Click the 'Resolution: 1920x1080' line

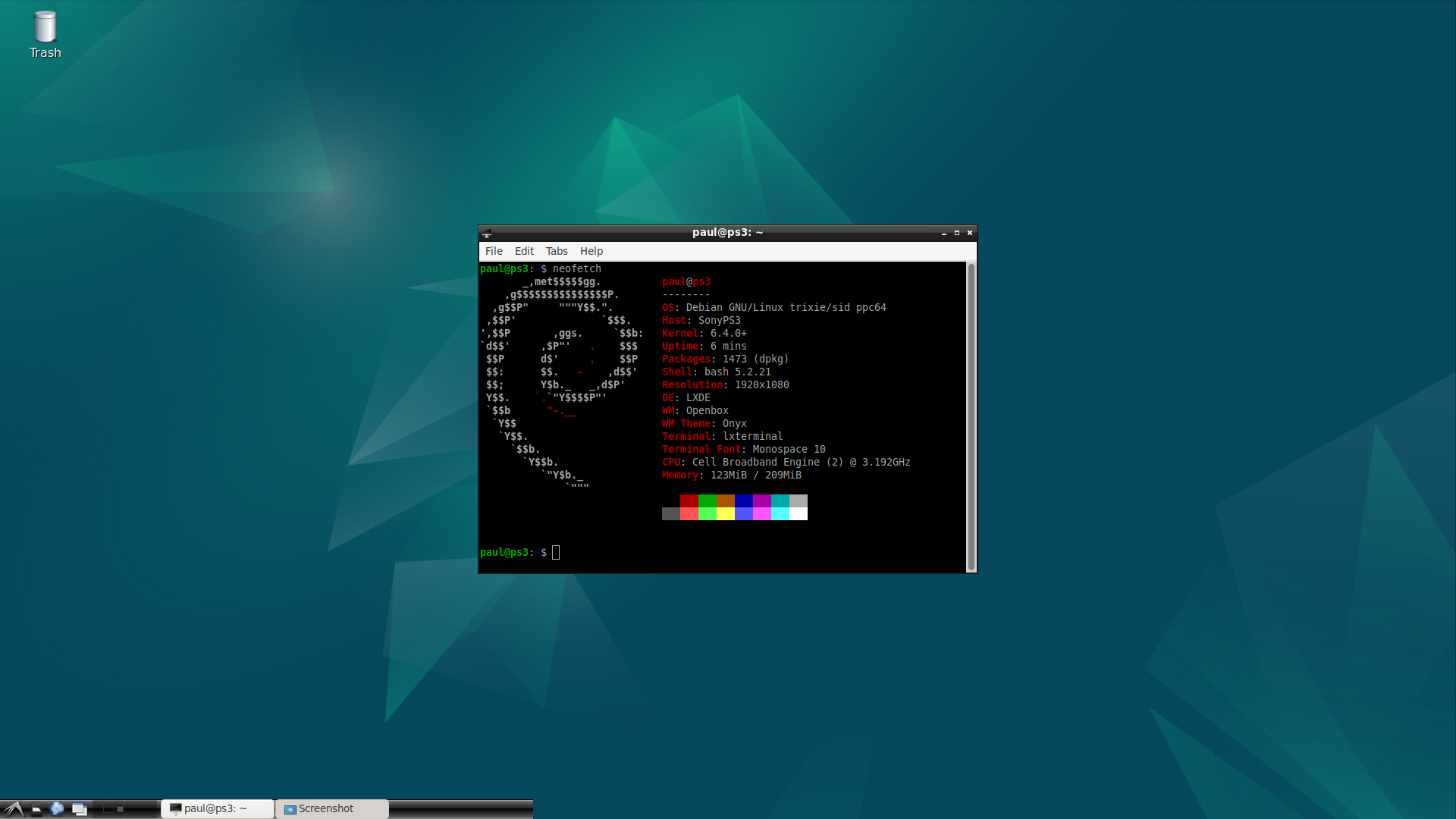(x=726, y=384)
